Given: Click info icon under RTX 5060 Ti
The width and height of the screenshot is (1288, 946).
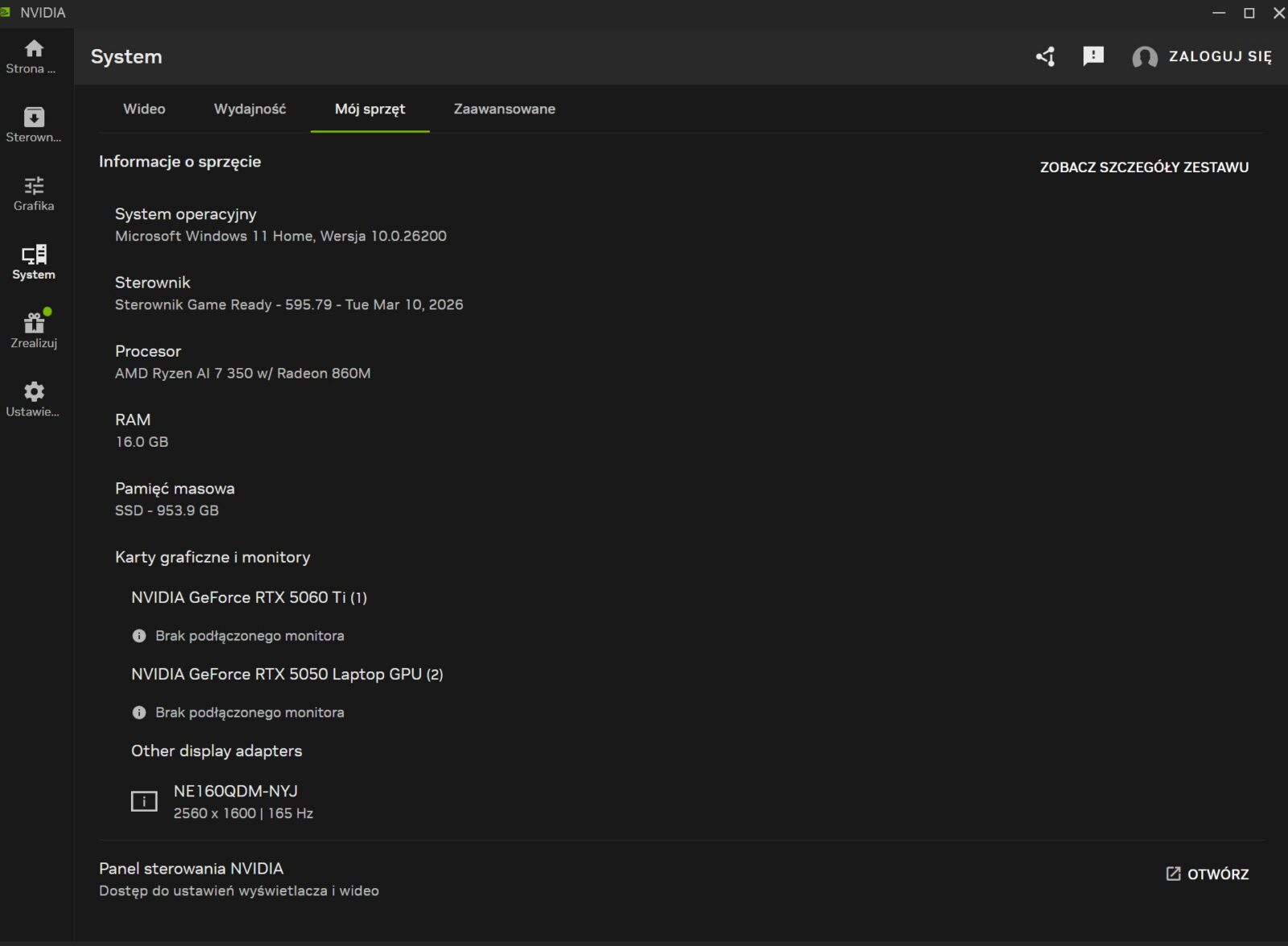Looking at the screenshot, I should (x=139, y=636).
